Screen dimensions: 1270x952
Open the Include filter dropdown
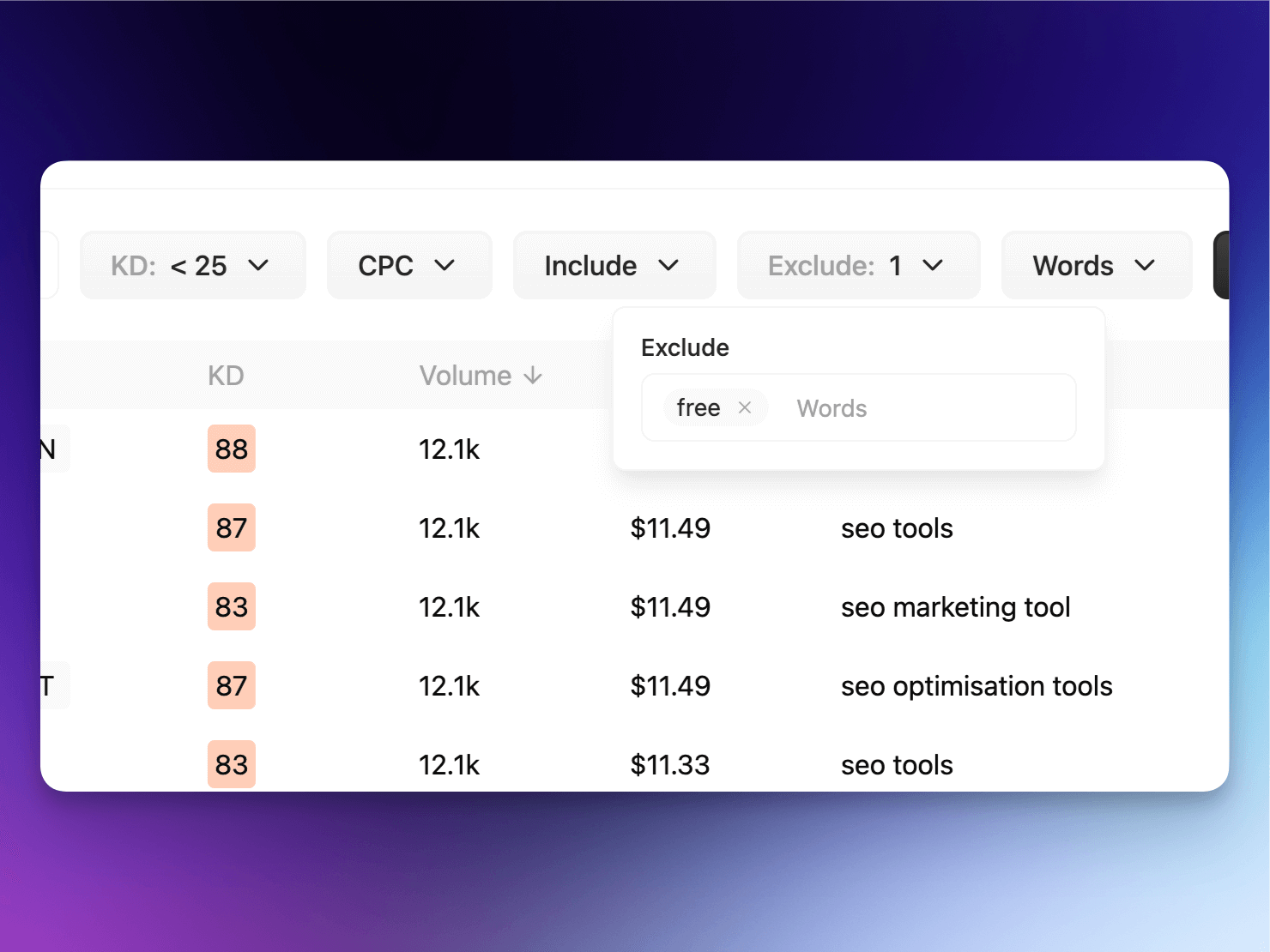(614, 266)
